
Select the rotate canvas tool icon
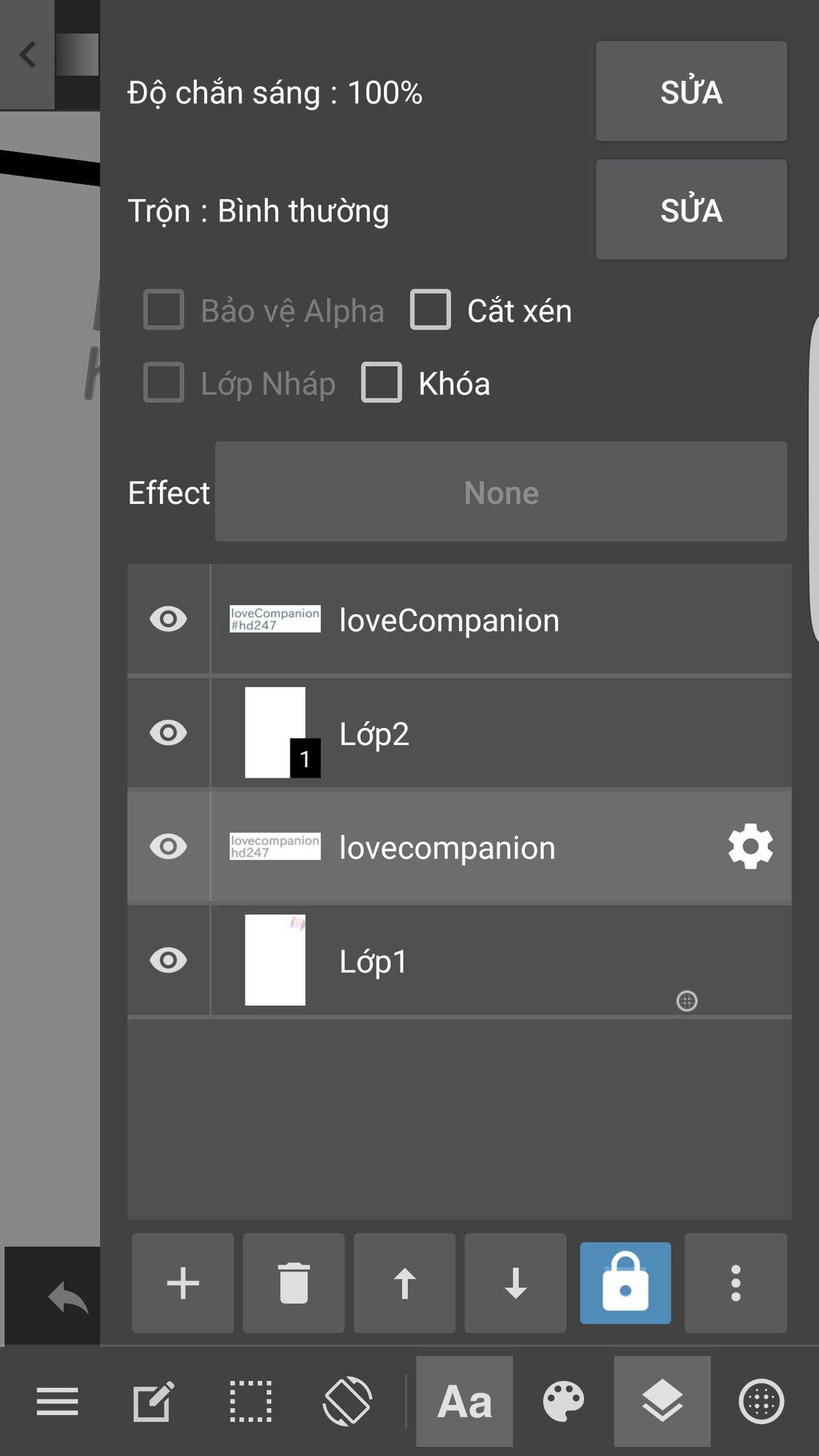(347, 1402)
